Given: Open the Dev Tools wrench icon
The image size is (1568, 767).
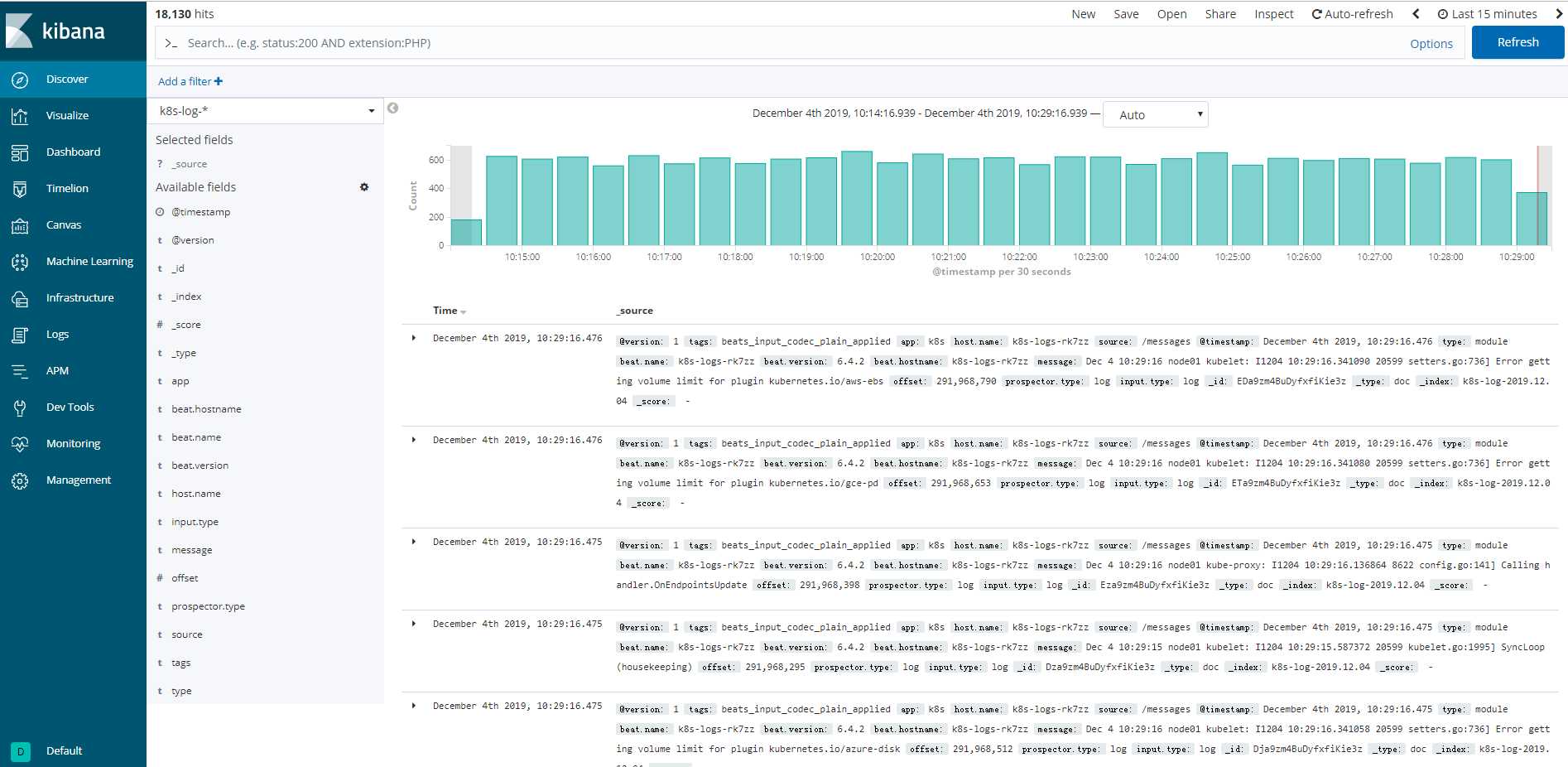Looking at the screenshot, I should point(20,408).
